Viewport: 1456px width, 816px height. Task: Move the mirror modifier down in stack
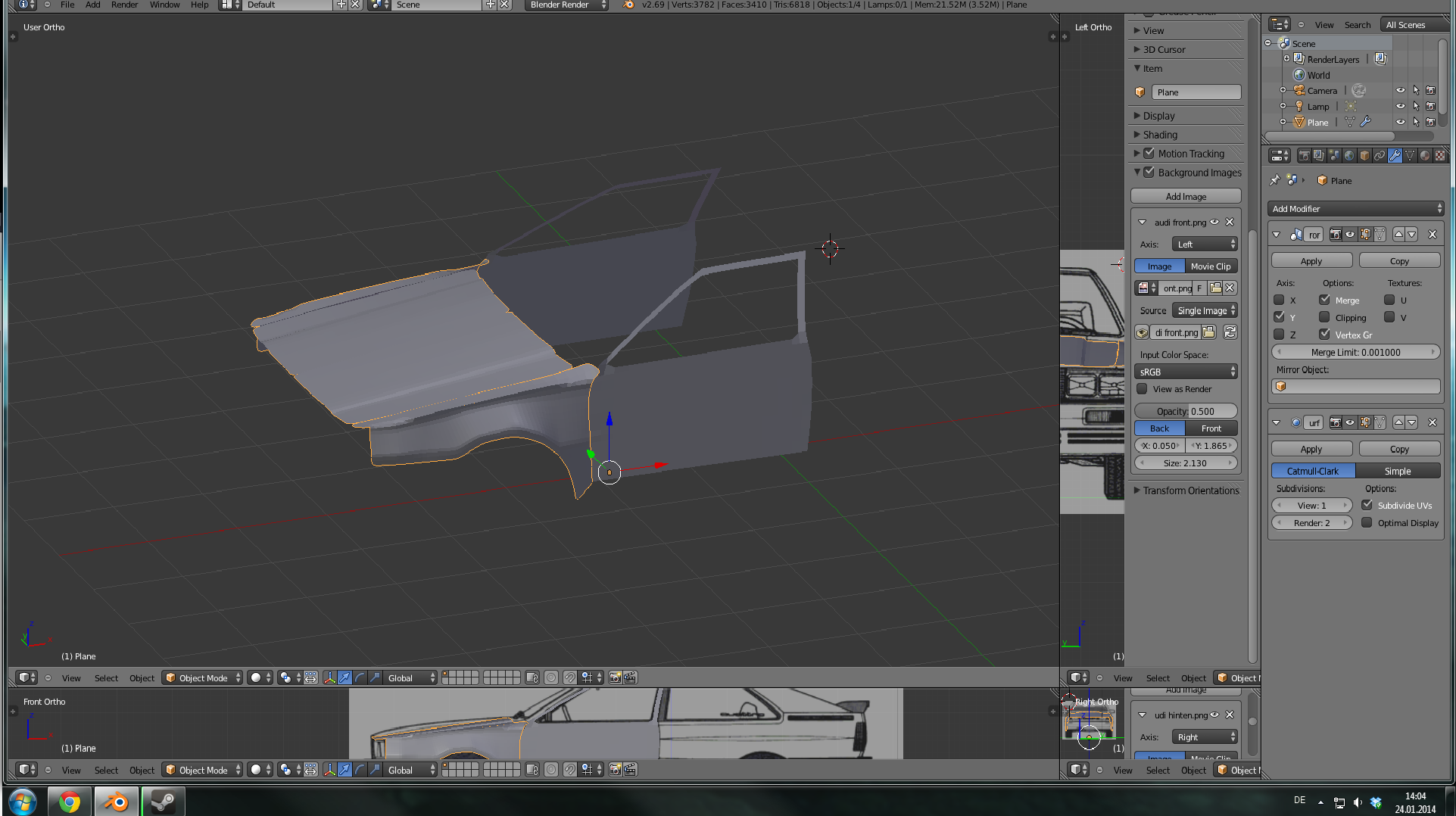[1412, 235]
